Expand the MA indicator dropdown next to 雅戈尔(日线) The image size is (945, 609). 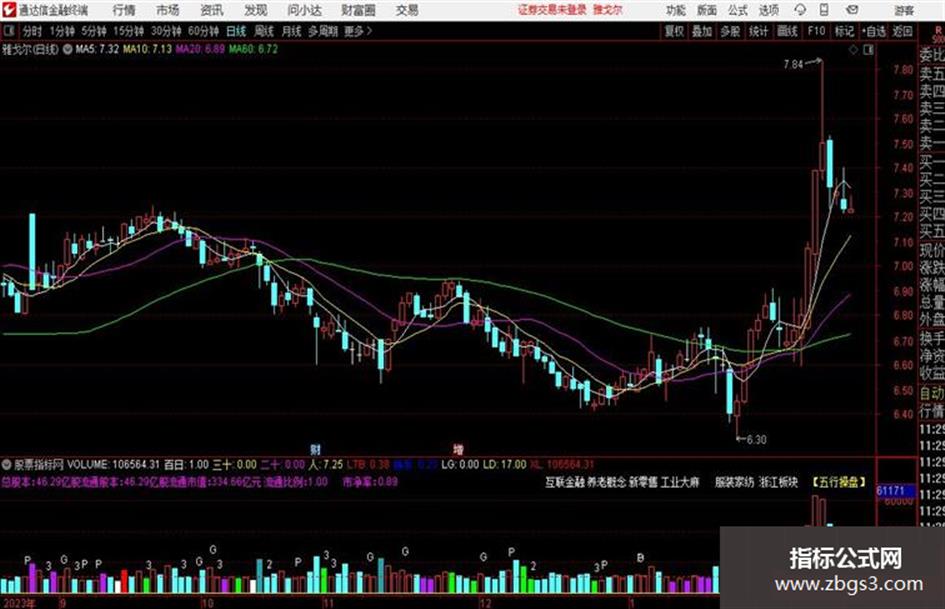click(x=67, y=49)
